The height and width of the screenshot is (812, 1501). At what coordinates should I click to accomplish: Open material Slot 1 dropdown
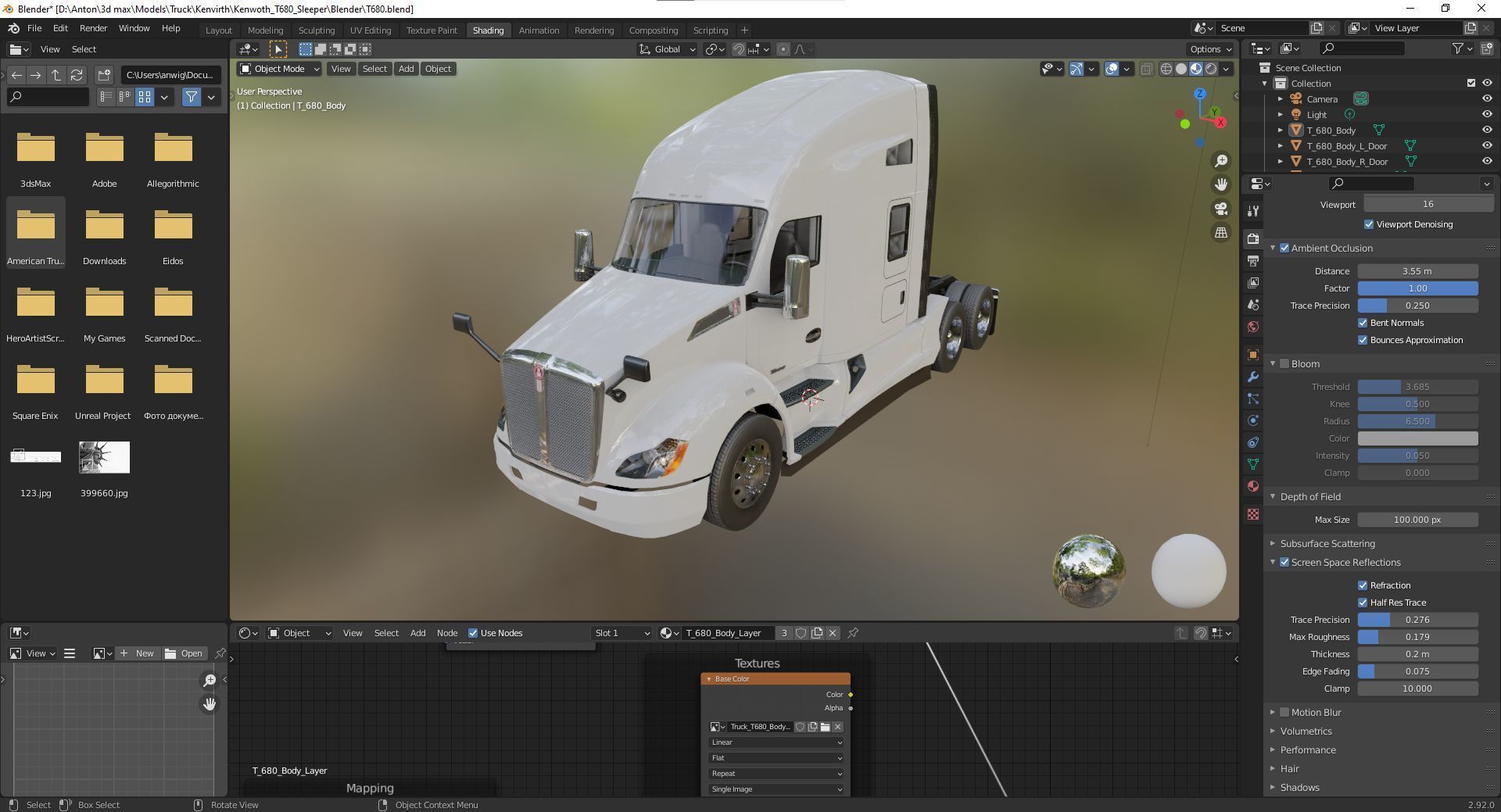point(622,633)
